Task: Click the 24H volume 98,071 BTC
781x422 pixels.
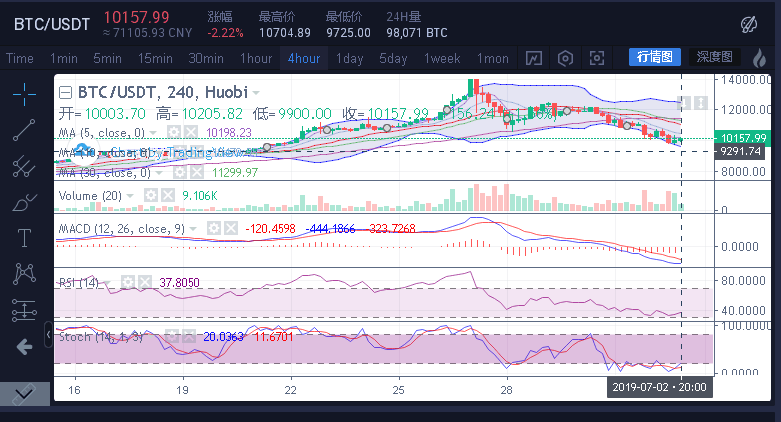Action: 417,33
